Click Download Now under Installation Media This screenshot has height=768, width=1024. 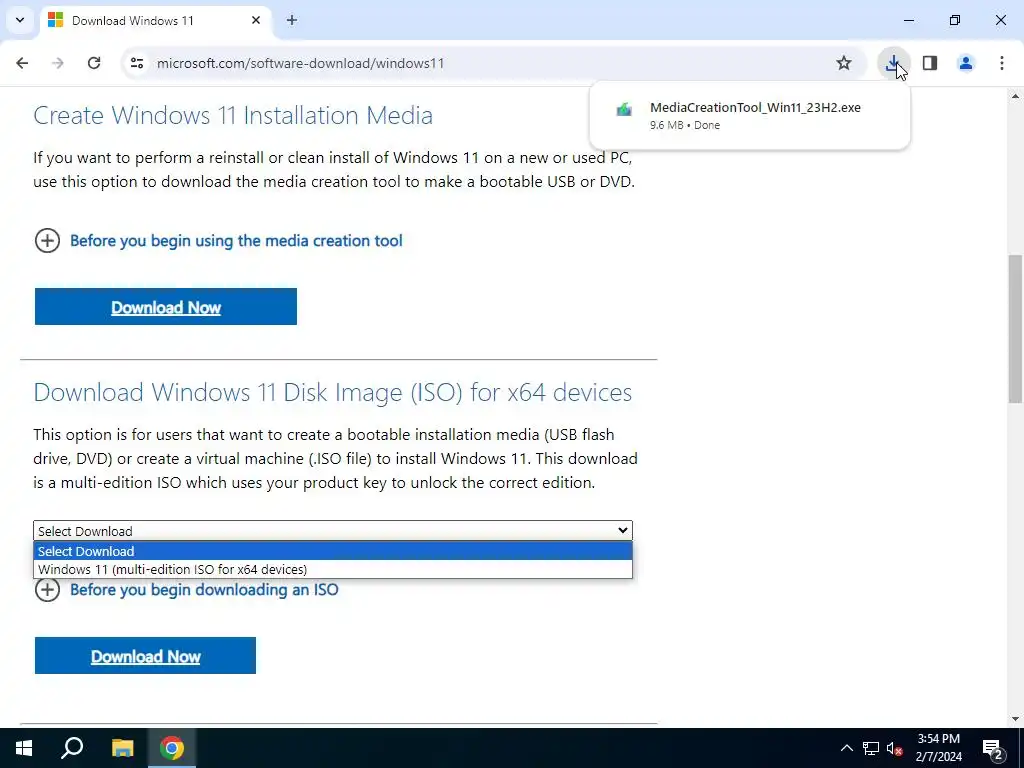tap(166, 306)
